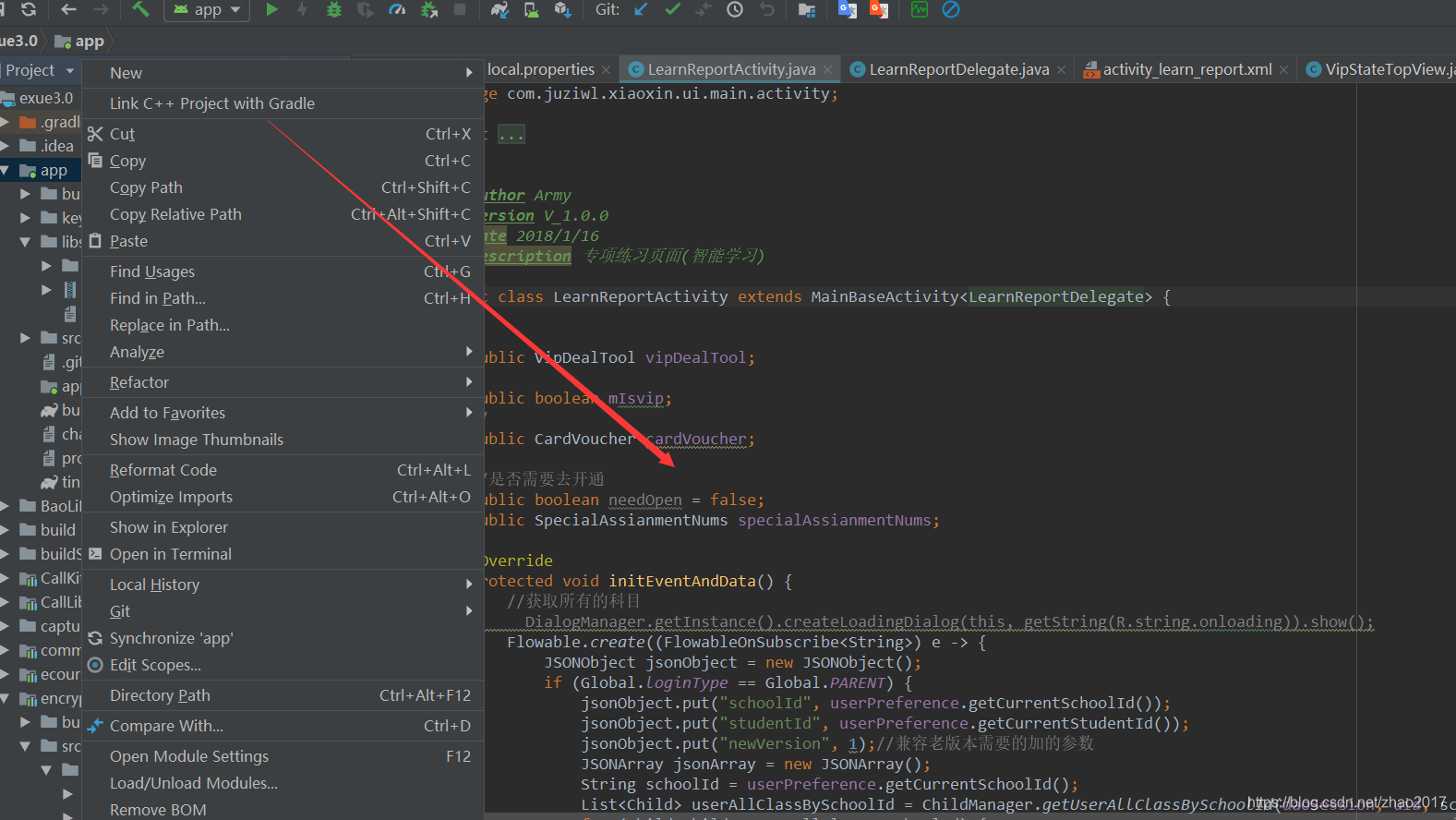Click the Git revert undo icon
This screenshot has width=1456, height=820.
point(766,9)
